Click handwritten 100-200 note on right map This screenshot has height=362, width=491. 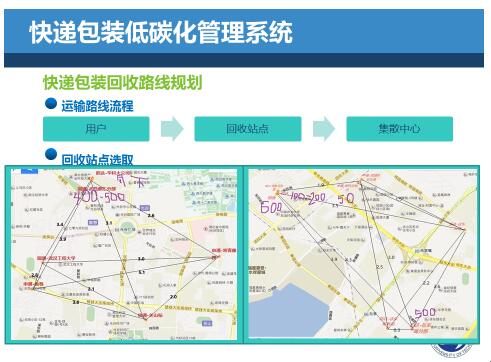pyautogui.click(x=307, y=198)
